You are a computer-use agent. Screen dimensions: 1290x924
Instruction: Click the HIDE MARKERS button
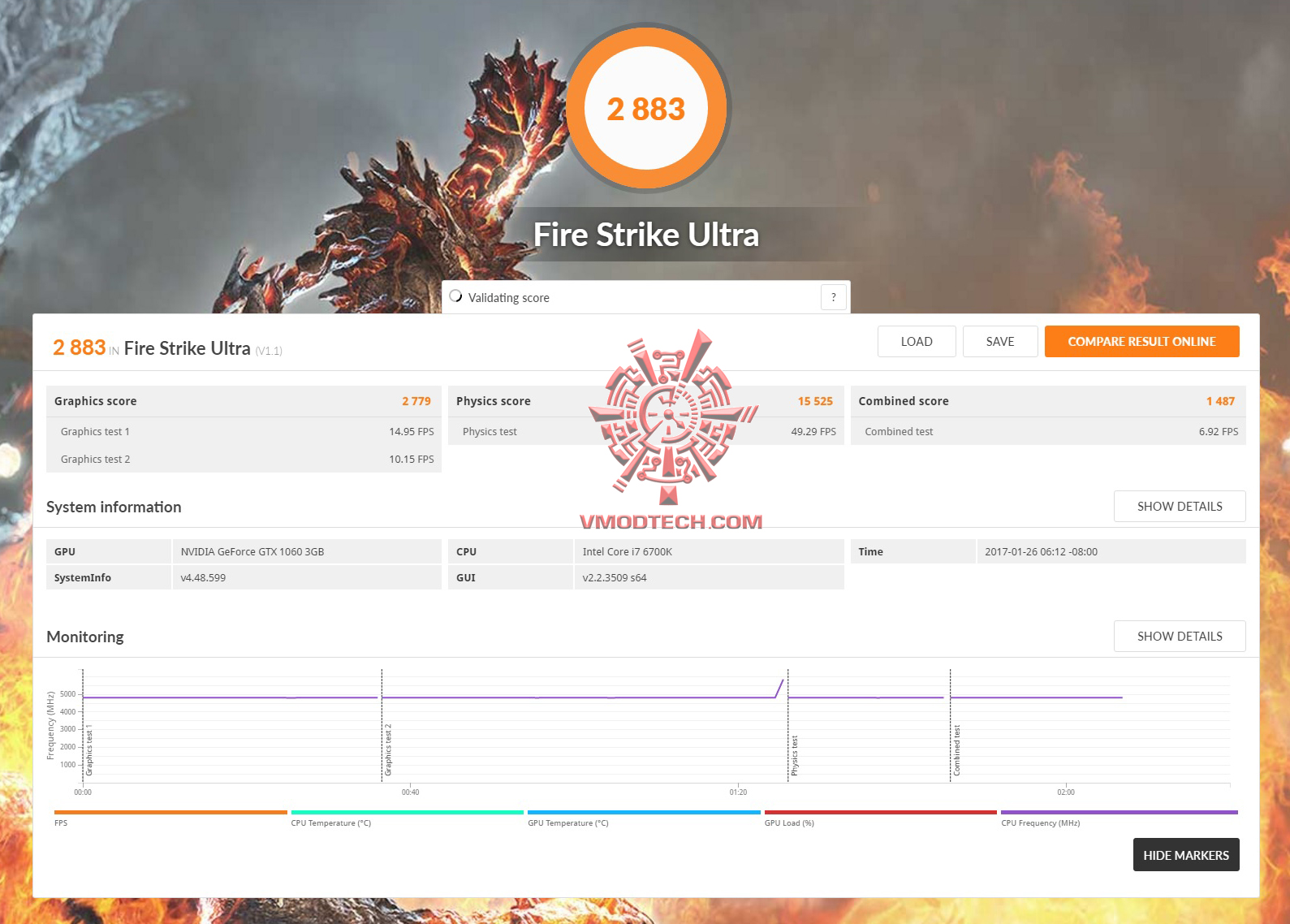point(1186,855)
